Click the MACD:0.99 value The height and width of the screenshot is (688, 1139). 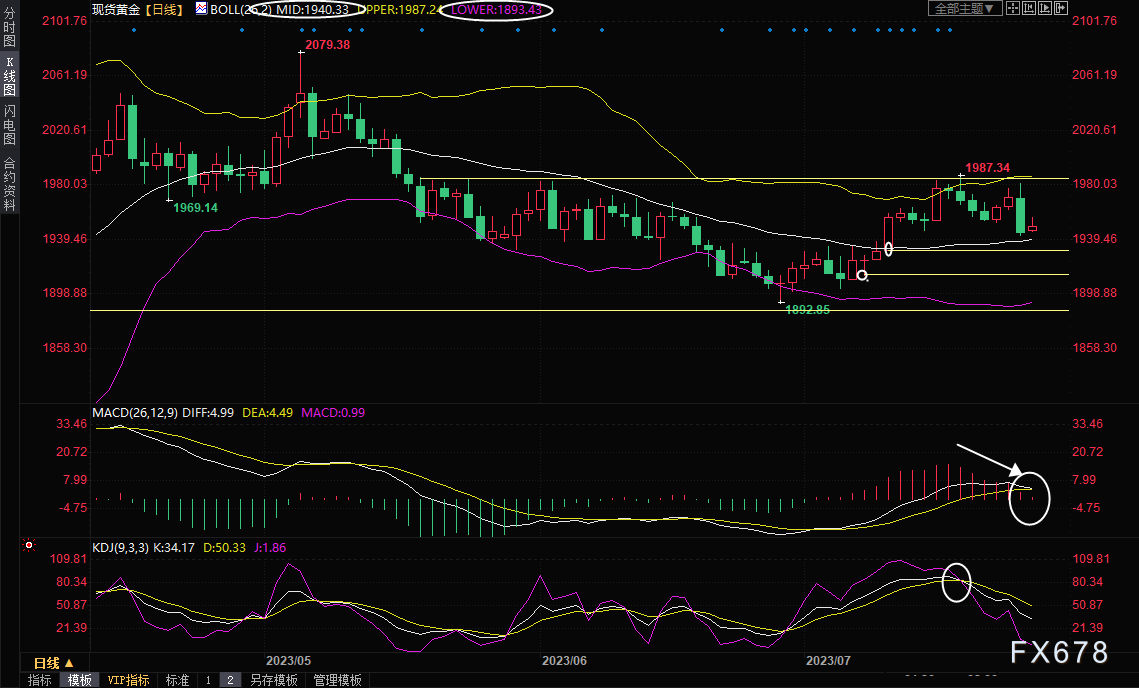333,413
